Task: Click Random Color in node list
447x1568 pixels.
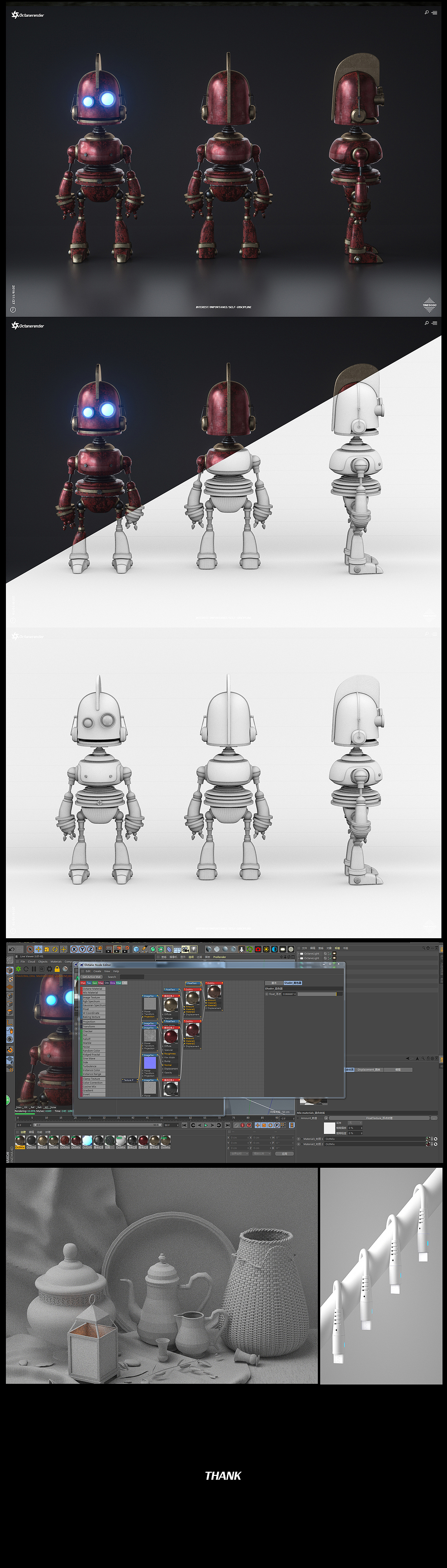Action: pyautogui.click(x=93, y=1051)
